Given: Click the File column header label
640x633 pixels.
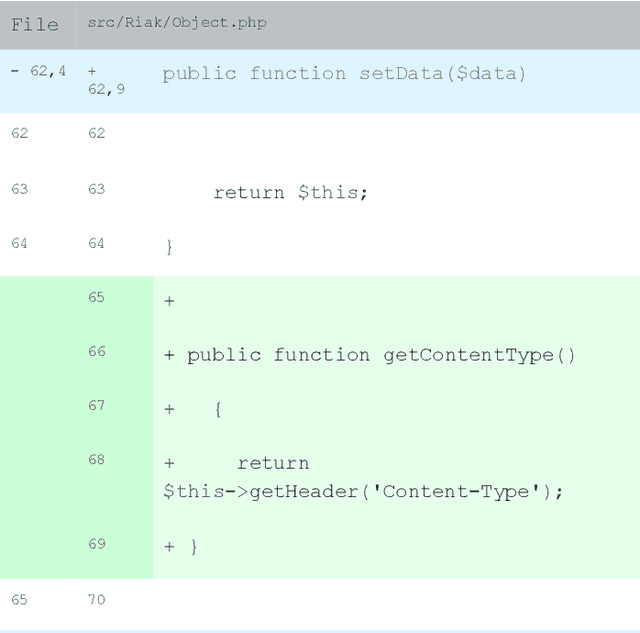Looking at the screenshot, I should click(35, 24).
